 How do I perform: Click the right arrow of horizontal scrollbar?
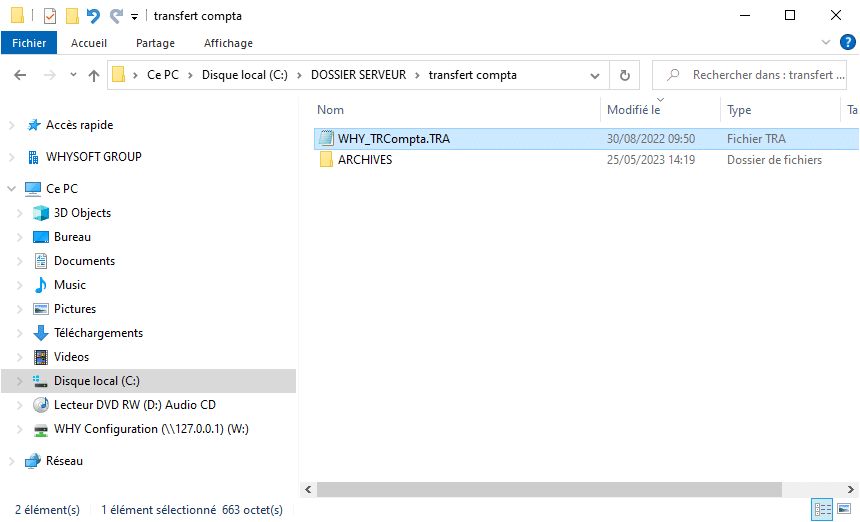[x=851, y=489]
